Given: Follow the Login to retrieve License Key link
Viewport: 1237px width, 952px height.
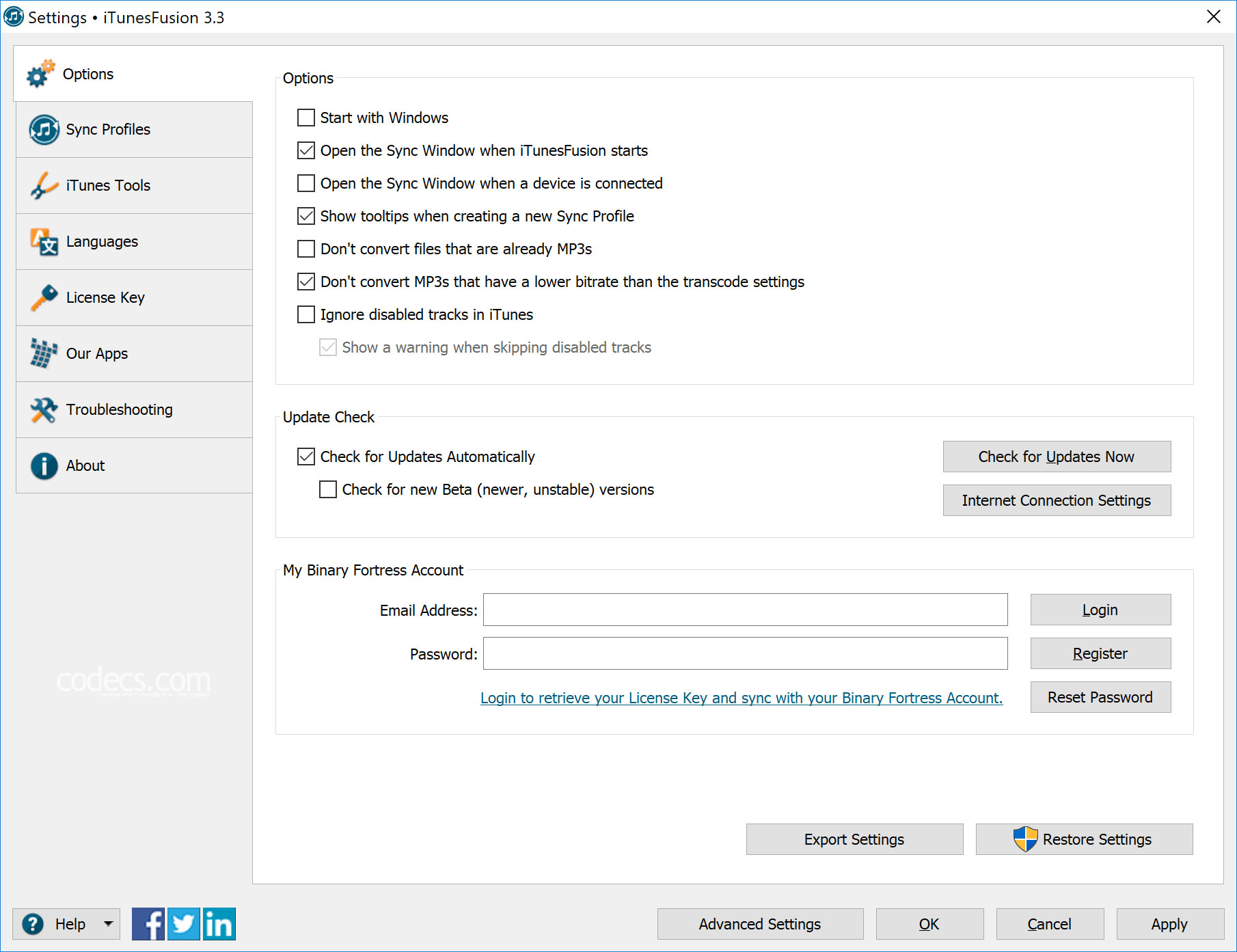Looking at the screenshot, I should (742, 698).
